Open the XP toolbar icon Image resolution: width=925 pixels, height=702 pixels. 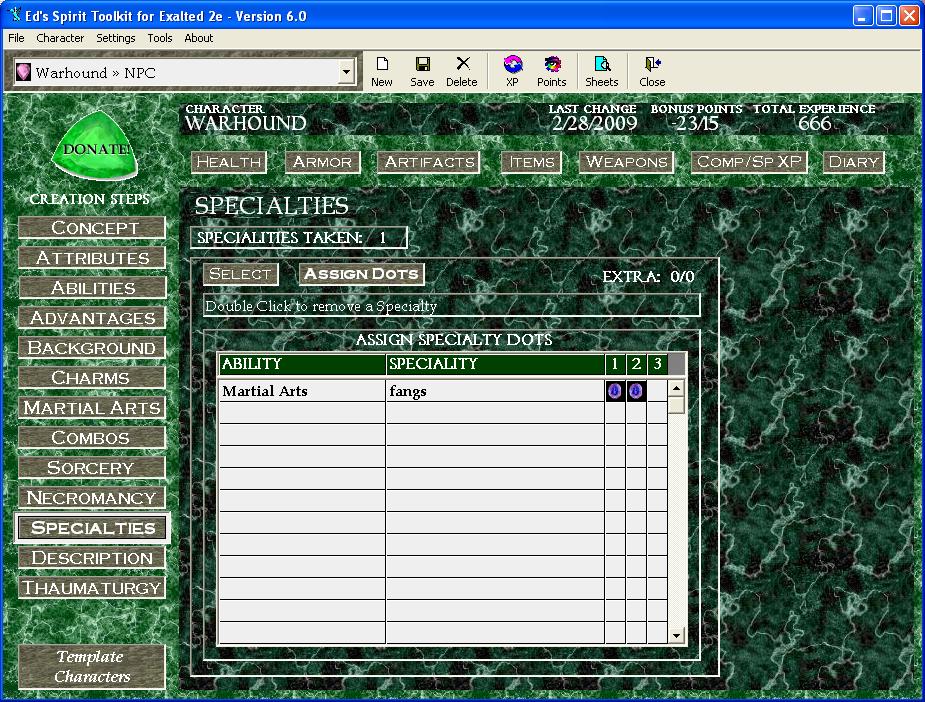512,72
